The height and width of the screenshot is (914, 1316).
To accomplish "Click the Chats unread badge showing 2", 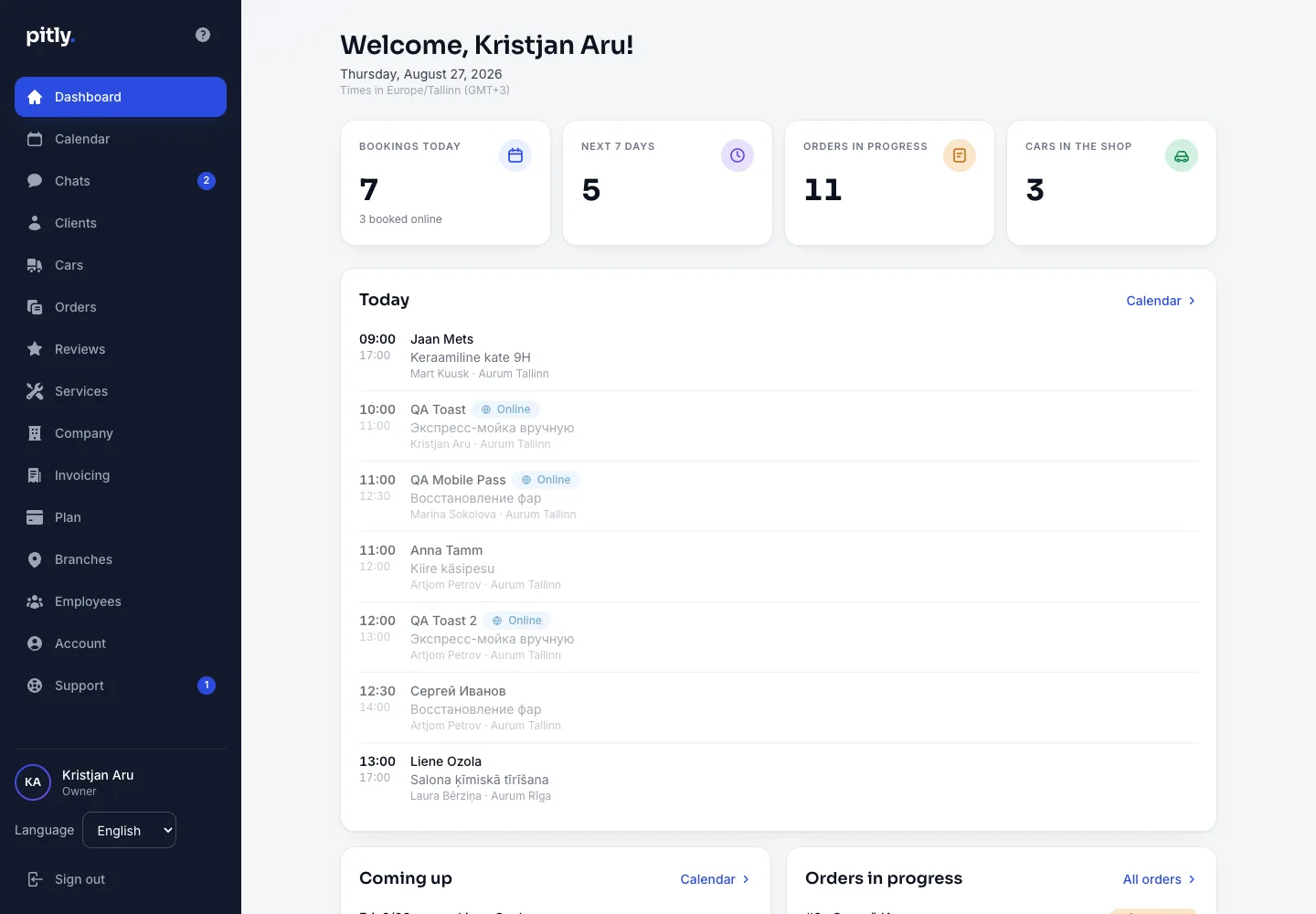I will 207,181.
